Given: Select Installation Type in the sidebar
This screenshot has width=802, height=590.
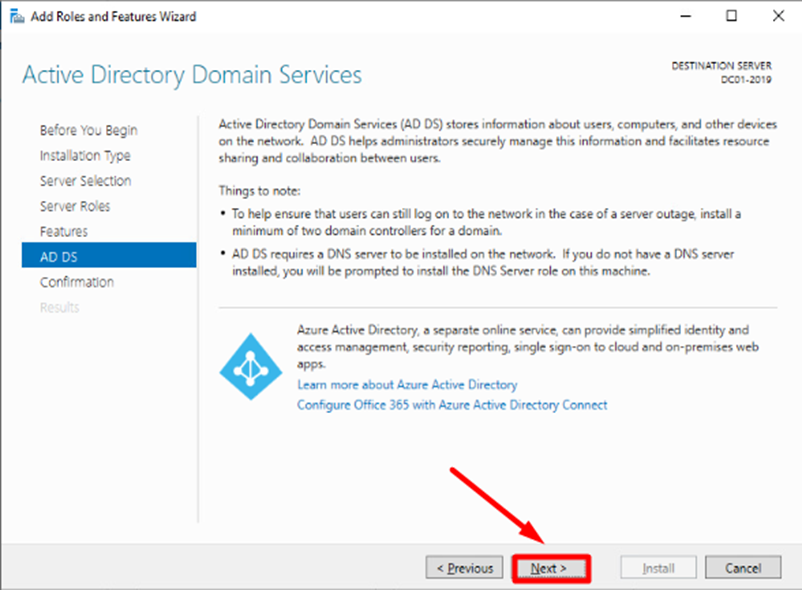Looking at the screenshot, I should [x=85, y=156].
